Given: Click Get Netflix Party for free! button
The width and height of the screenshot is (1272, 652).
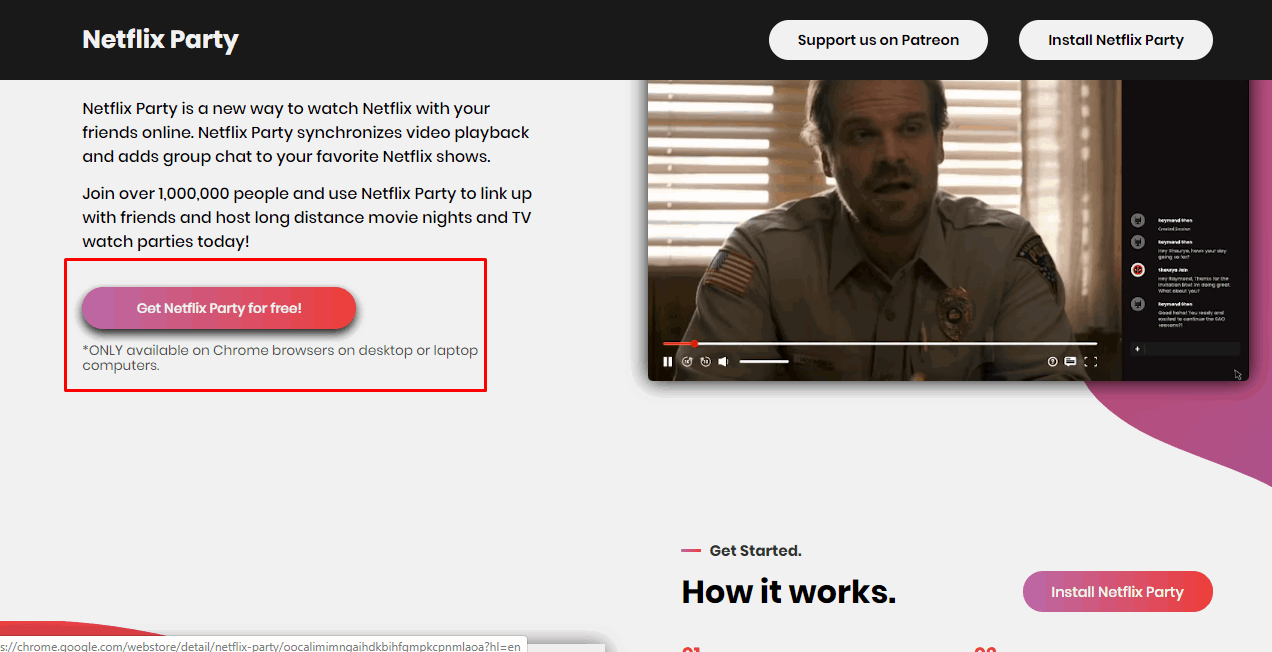Looking at the screenshot, I should [219, 308].
